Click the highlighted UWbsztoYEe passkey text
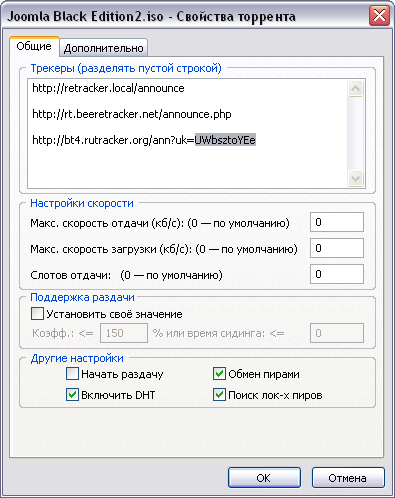Screen dimensions: 395x498 coord(225,140)
